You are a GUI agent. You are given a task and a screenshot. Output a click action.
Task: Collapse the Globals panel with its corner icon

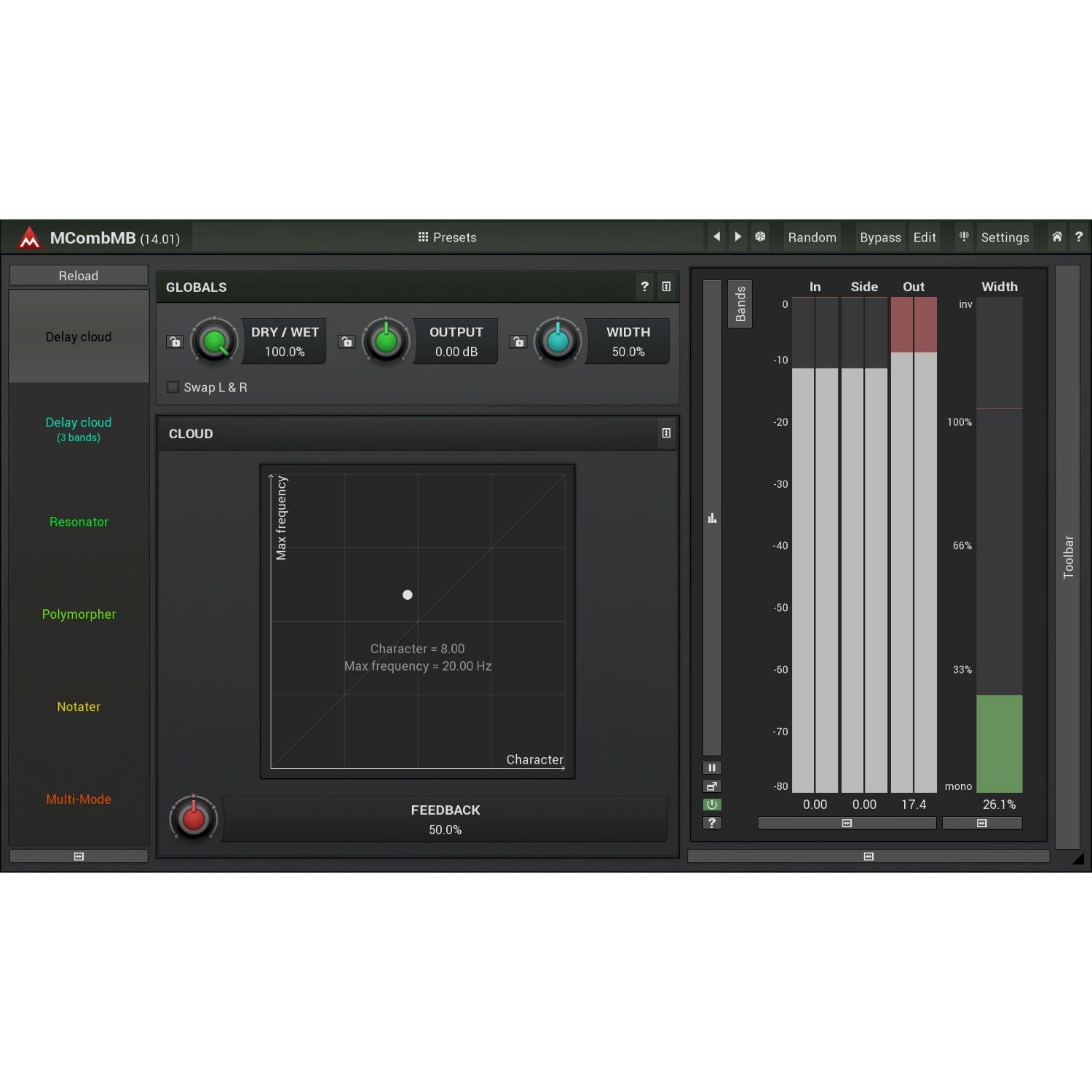(x=666, y=287)
